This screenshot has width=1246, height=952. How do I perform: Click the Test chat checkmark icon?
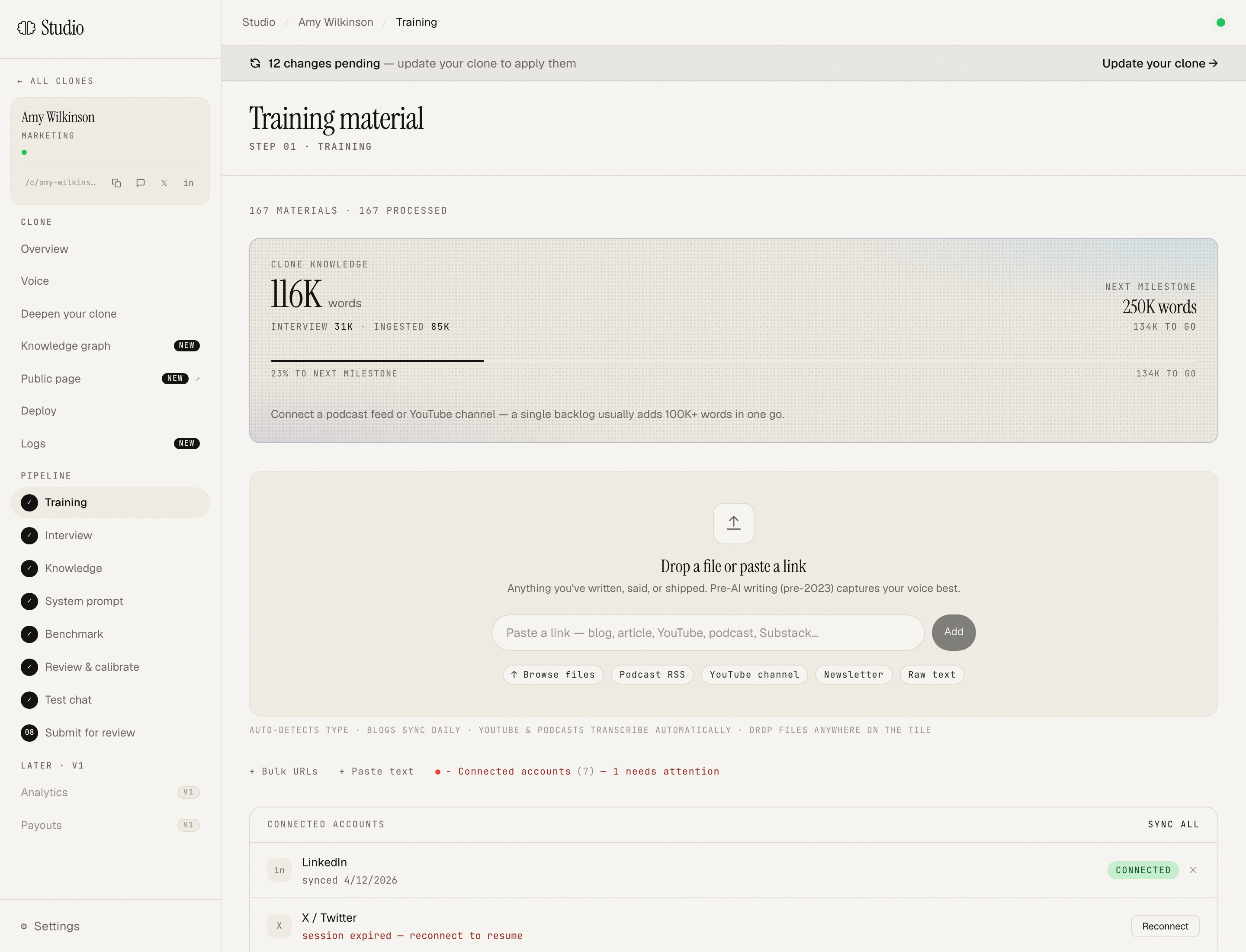coord(29,700)
